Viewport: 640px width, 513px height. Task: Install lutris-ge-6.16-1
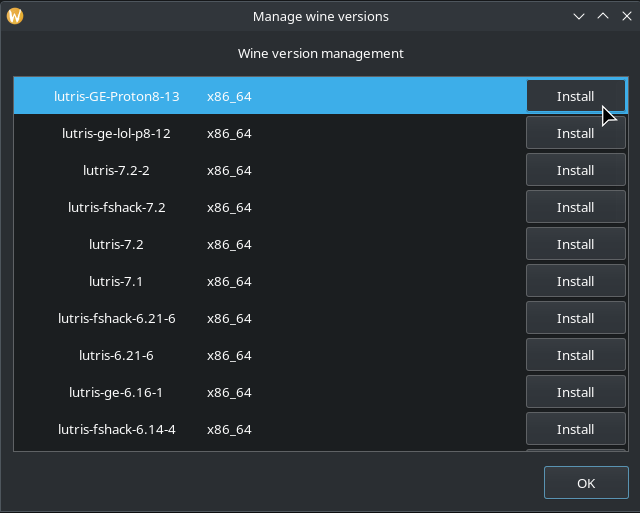coord(576,392)
